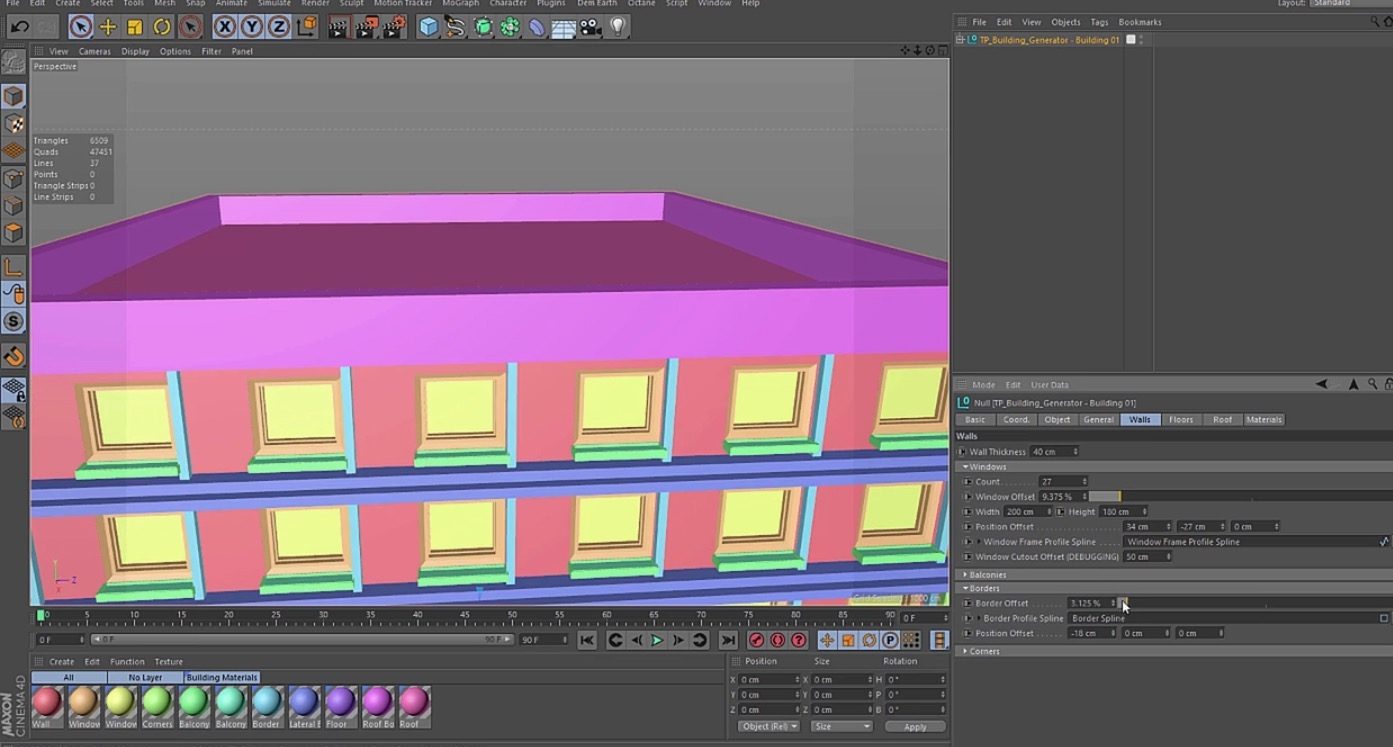Show the No Layer materials tab
The width and height of the screenshot is (1393, 747).
tap(145, 678)
